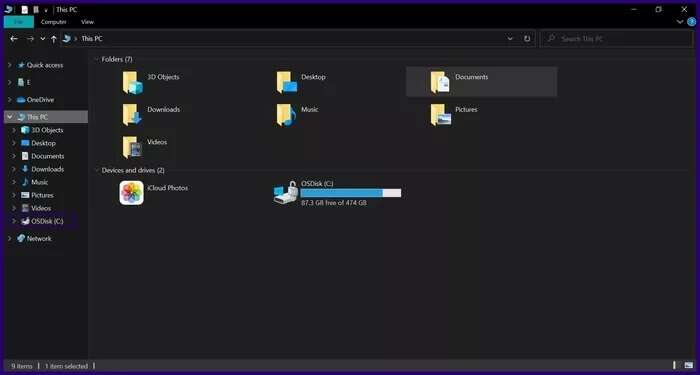Click the new folder icon in title bar
Viewport: 700px width, 375px height.
pos(36,9)
